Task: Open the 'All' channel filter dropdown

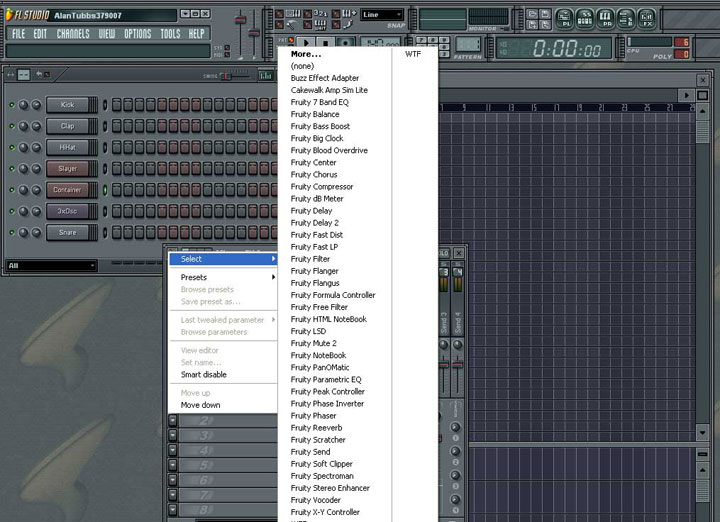Action: (51, 265)
